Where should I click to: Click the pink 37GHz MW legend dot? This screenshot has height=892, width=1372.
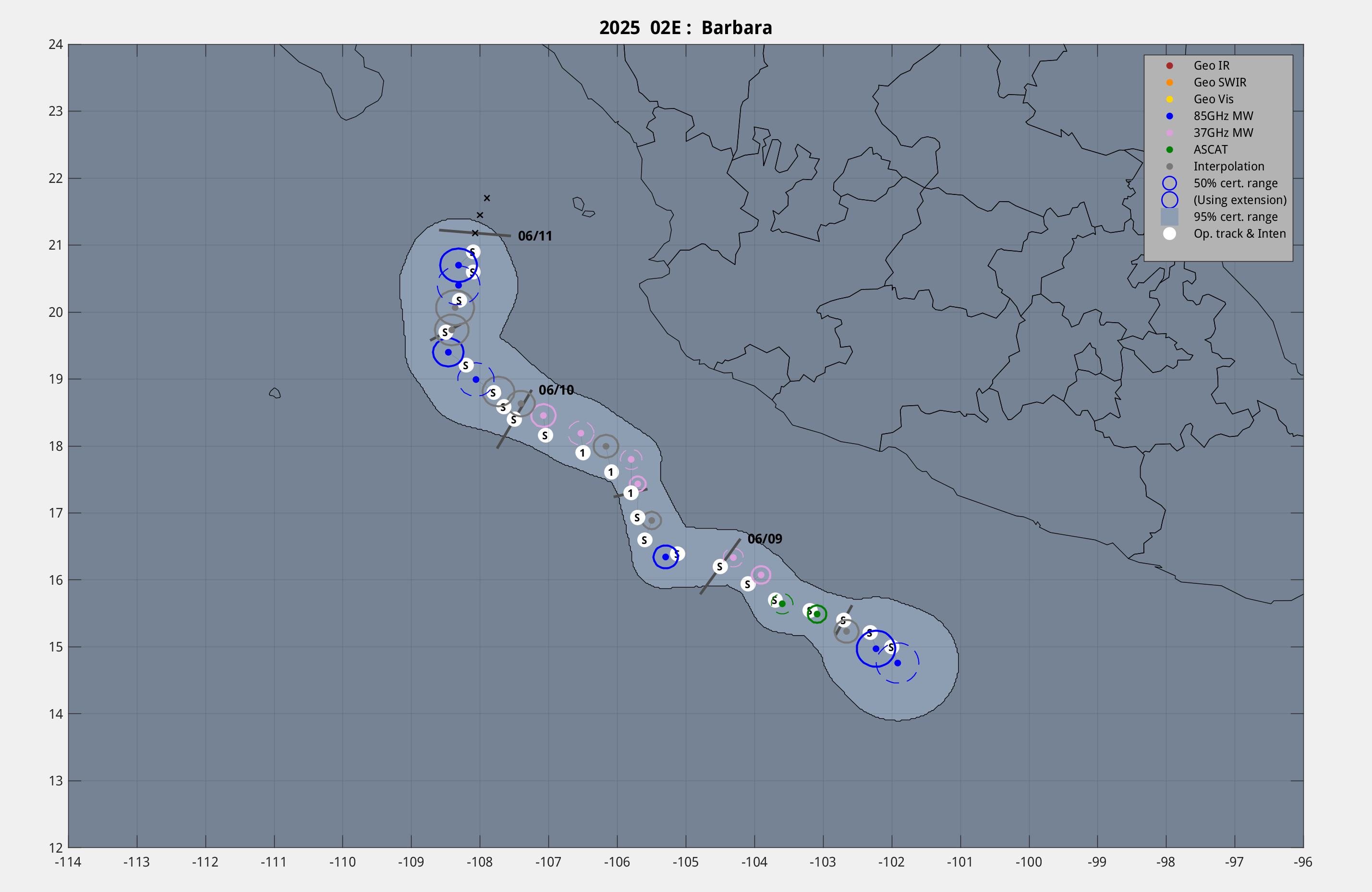tap(1169, 133)
